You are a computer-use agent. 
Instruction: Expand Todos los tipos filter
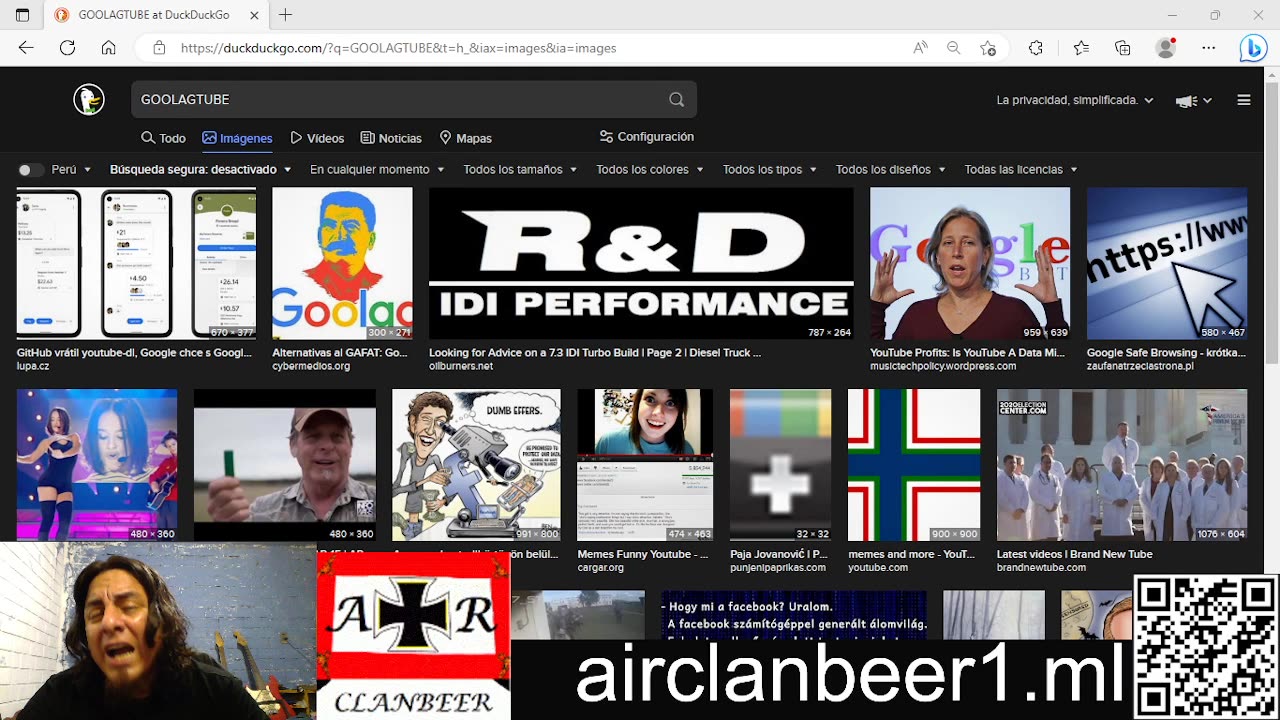769,170
